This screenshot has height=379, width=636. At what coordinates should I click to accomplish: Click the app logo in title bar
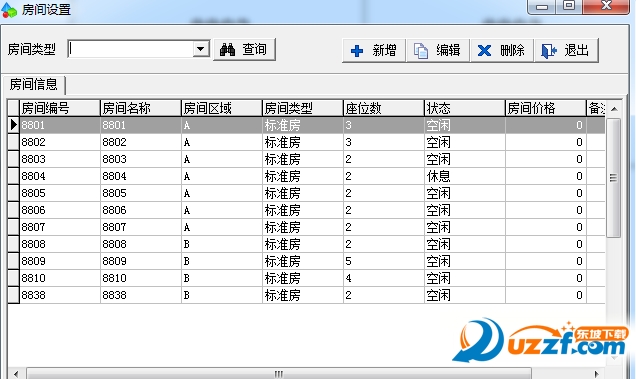[x=9, y=10]
